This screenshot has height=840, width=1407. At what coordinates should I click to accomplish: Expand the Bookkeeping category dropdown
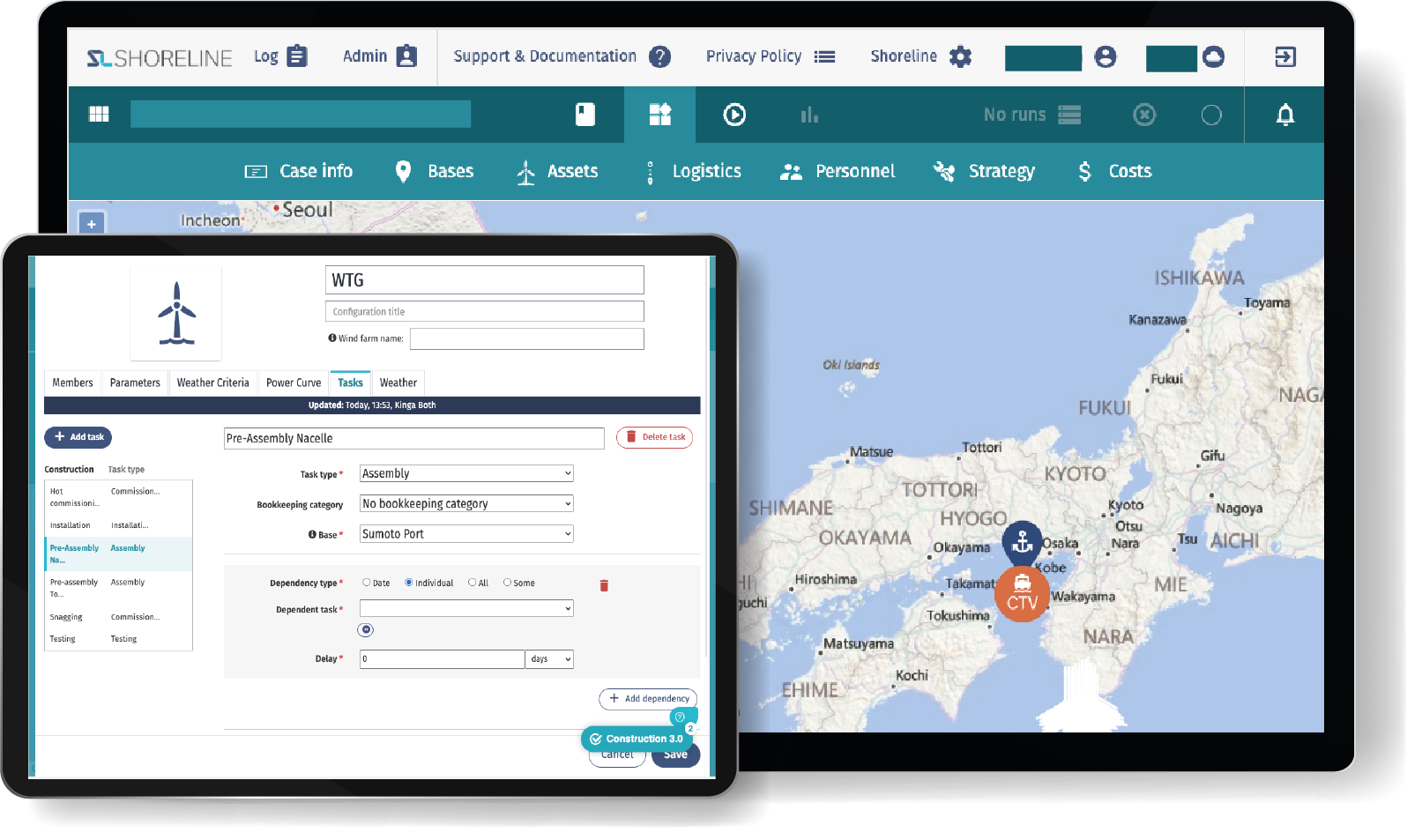(466, 503)
